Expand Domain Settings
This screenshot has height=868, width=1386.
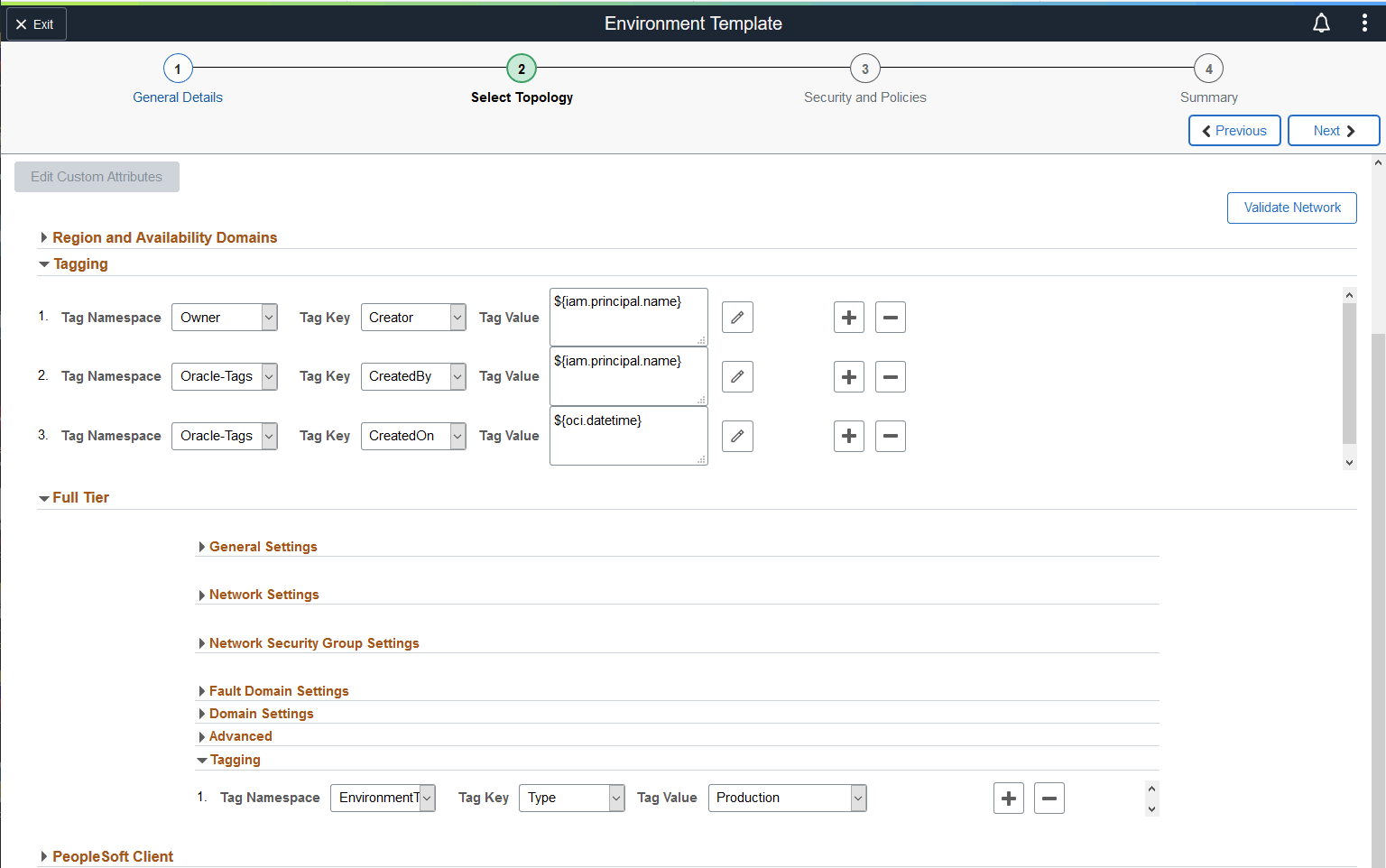click(x=256, y=714)
